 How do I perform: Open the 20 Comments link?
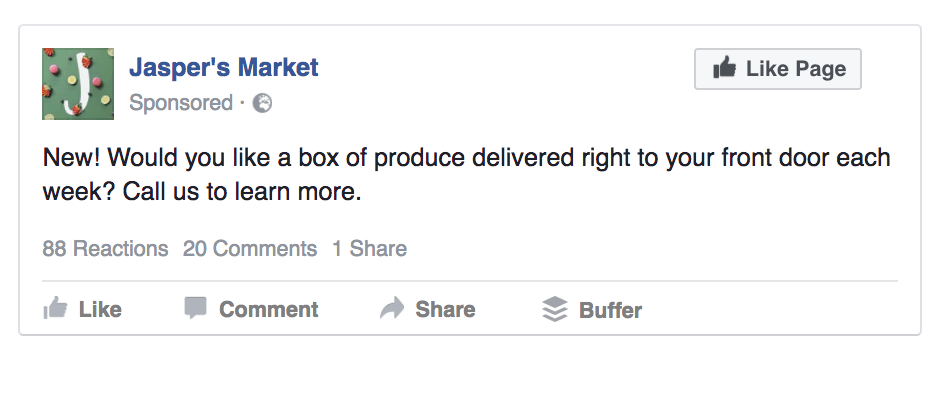[x=250, y=249]
